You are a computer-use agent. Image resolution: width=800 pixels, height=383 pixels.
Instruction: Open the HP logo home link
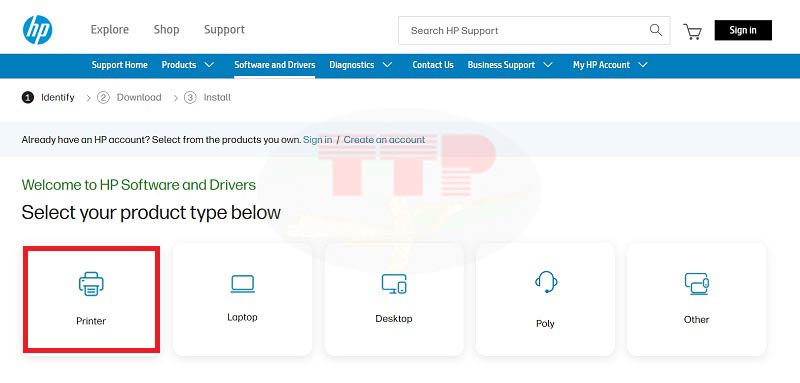(x=37, y=30)
